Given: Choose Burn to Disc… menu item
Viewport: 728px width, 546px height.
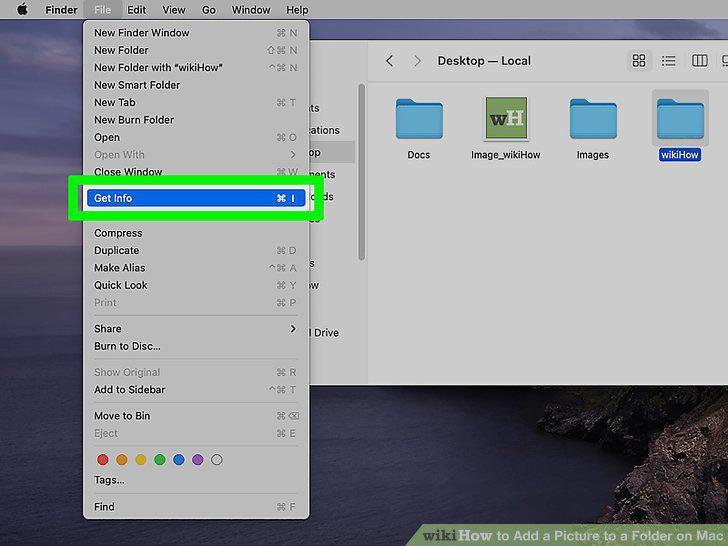Looking at the screenshot, I should coord(195,346).
